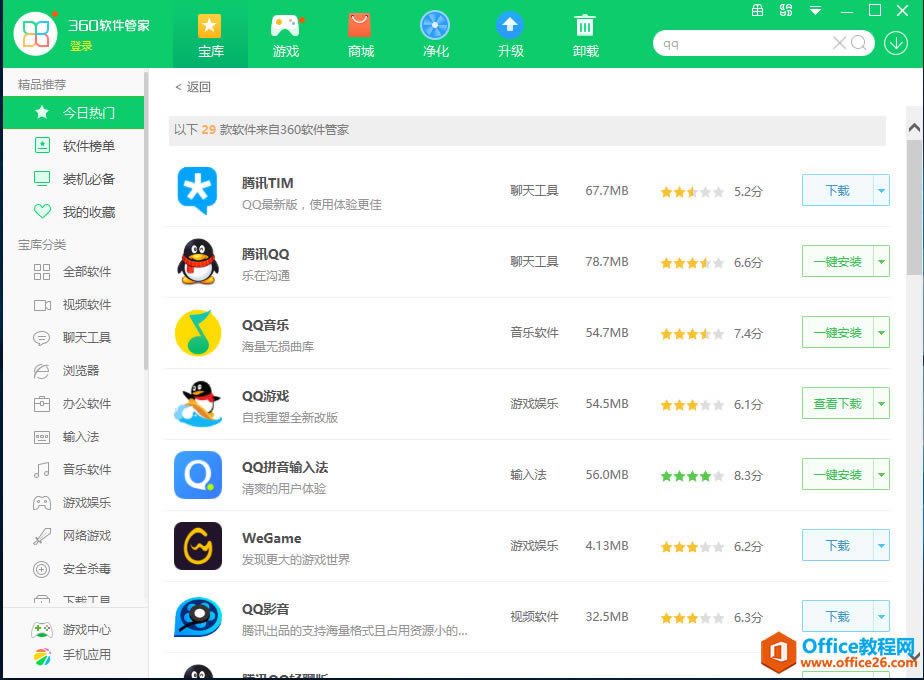Open 我的收藏 in sidebar
Screen dimensions: 924x680
74,212
